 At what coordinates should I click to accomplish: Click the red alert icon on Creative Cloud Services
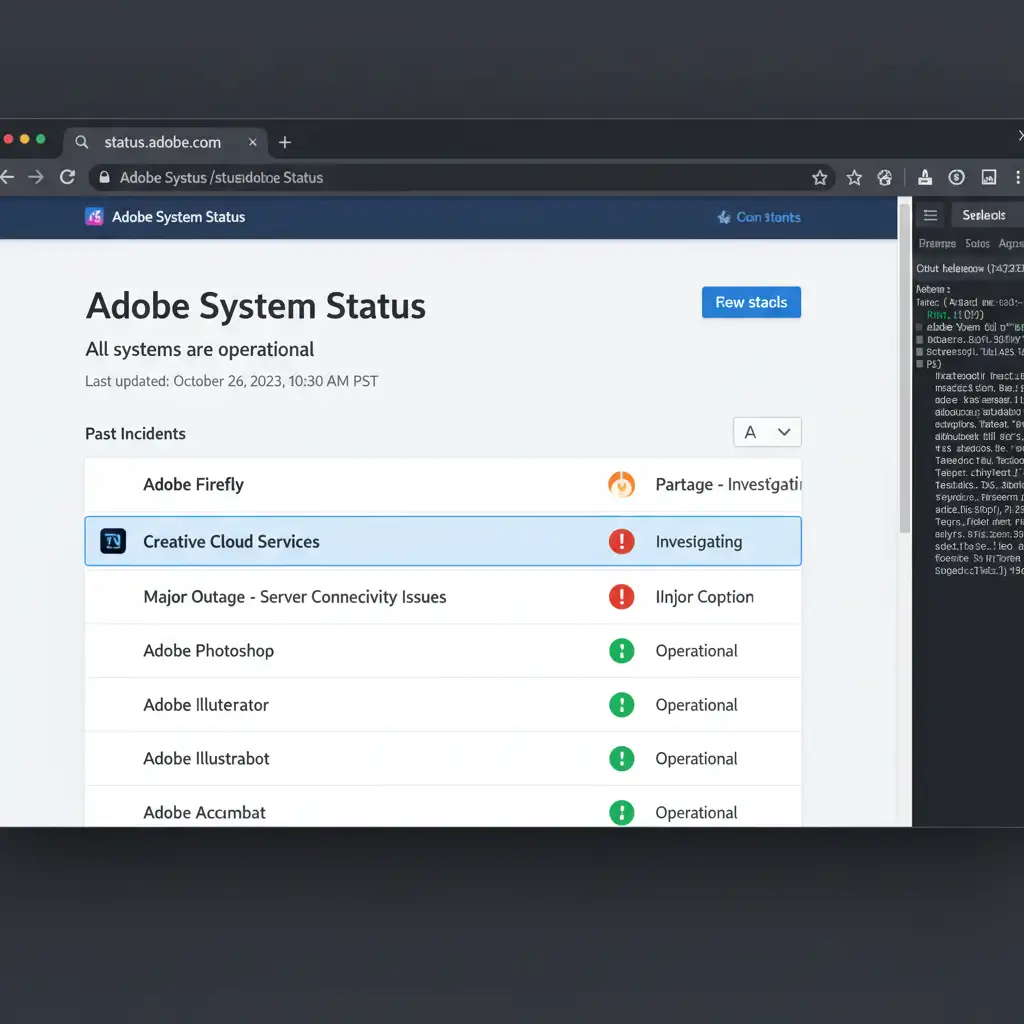[x=621, y=542]
